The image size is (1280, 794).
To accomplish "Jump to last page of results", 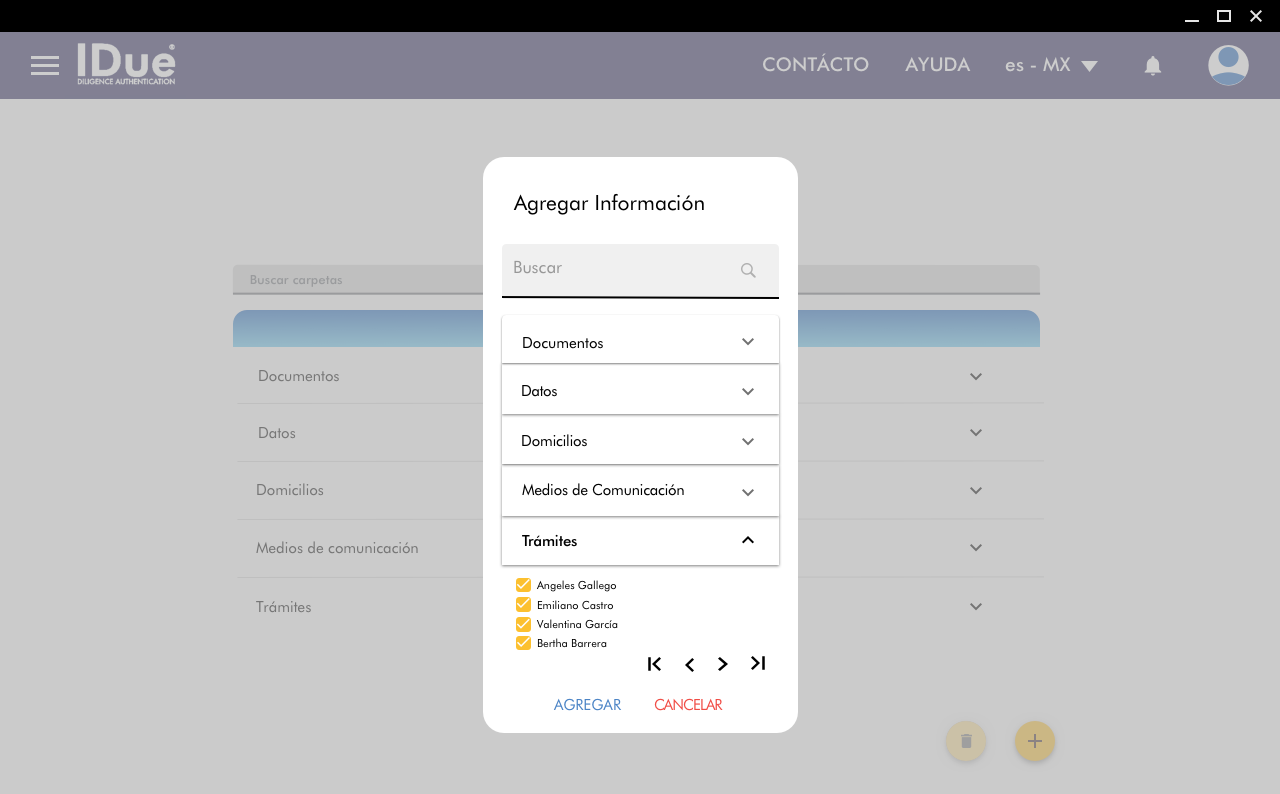I will tap(758, 664).
